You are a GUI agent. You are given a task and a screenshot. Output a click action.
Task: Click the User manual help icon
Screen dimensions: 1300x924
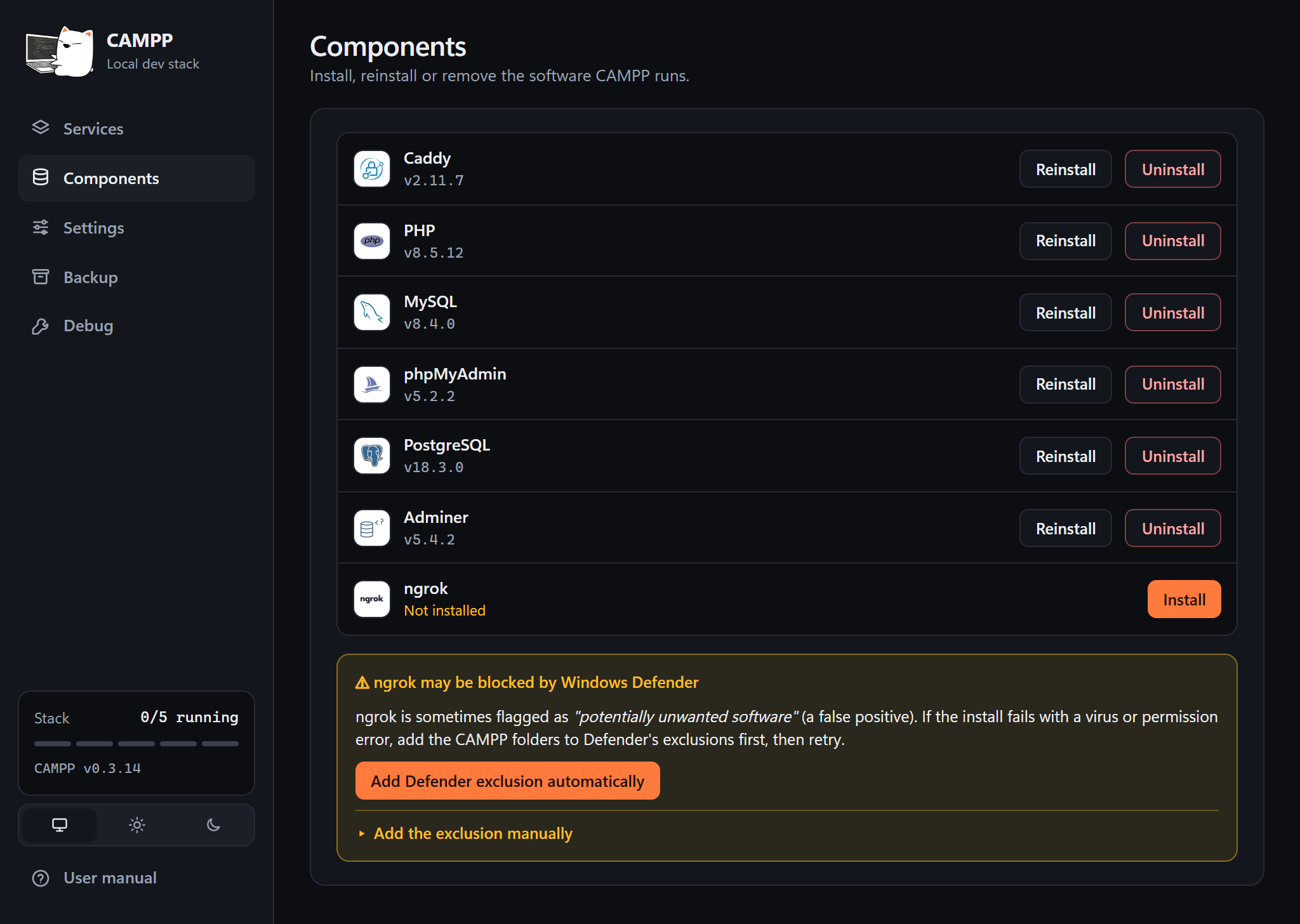point(41,878)
